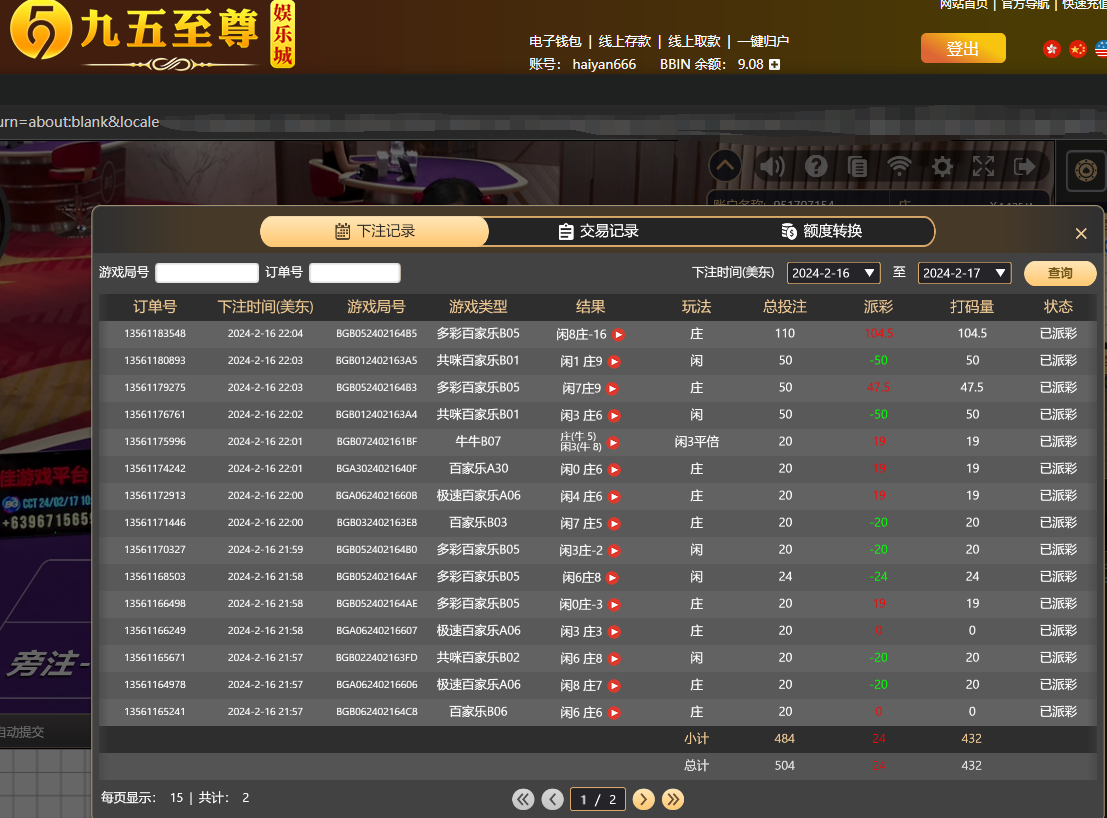The image size is (1107, 818).
Task: Collapse the game toolbar with the up chevron
Action: [x=725, y=167]
